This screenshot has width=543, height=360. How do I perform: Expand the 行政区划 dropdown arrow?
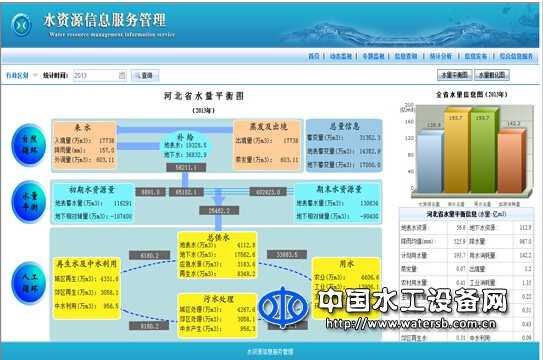pos(35,75)
